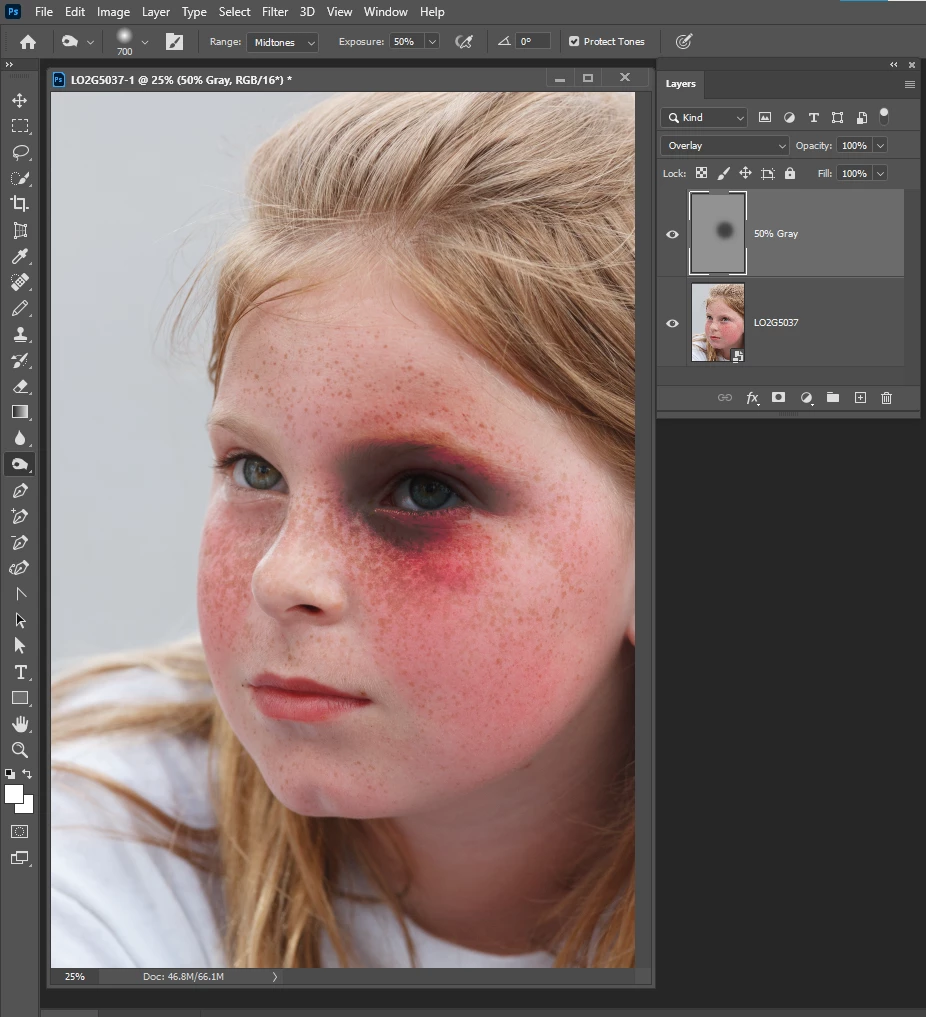
Task: Toggle lock image pixels
Action: [x=724, y=173]
